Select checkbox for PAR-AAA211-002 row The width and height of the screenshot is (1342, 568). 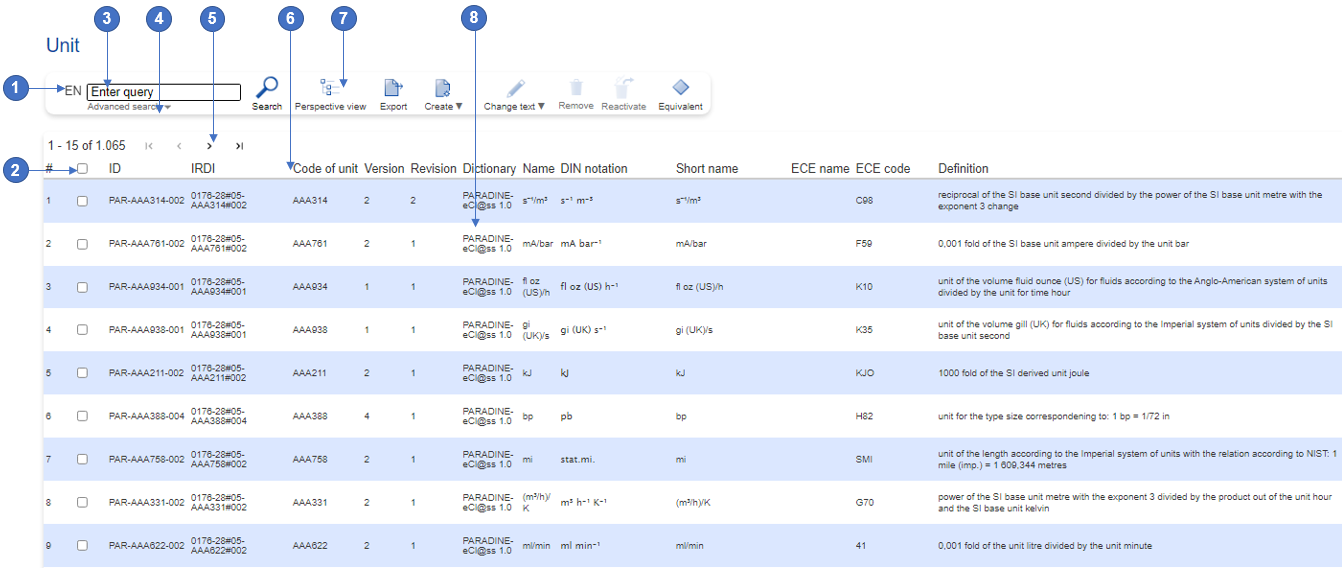[x=83, y=373]
